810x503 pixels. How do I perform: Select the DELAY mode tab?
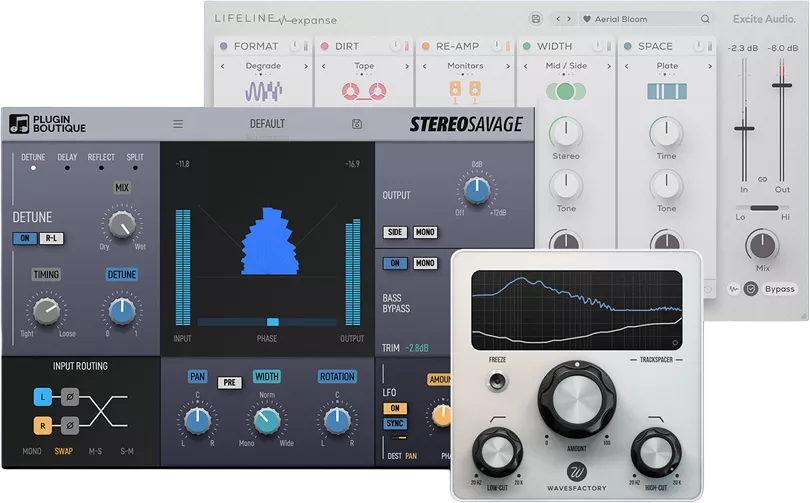pyautogui.click(x=67, y=158)
